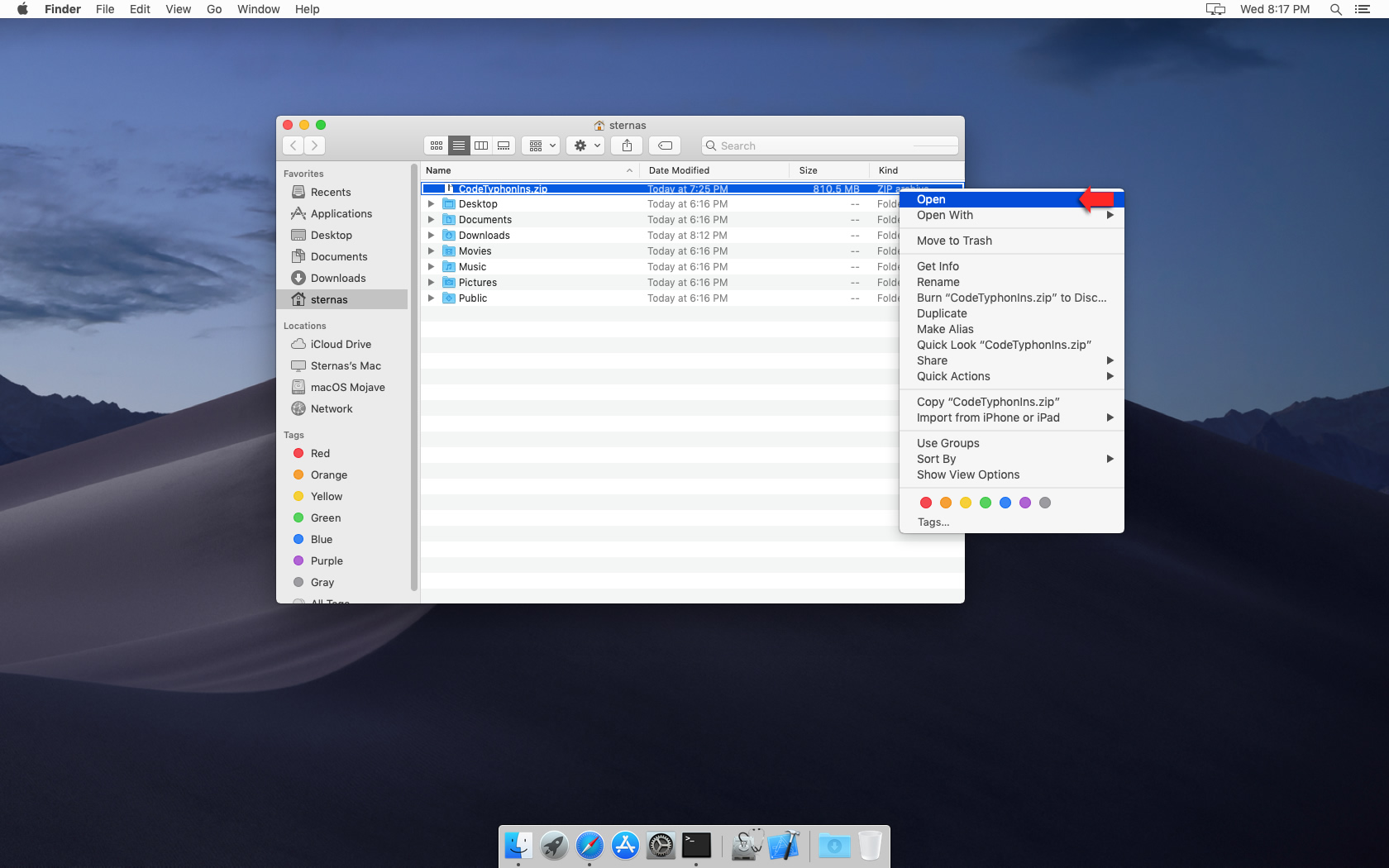Screen dimensions: 1389x868
Task: Go forward with the forward arrow
Action: (x=314, y=145)
